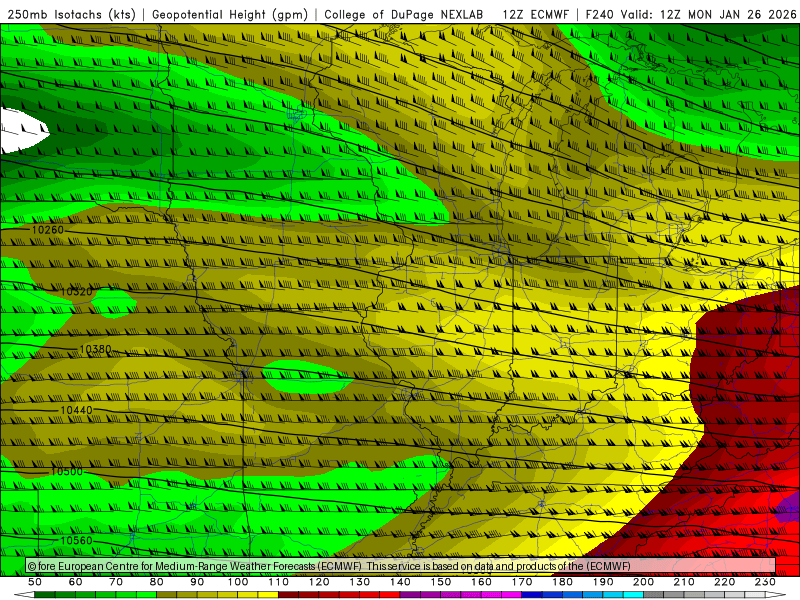800x600 pixels.
Task: Click the 'Geopotential Height (gpm)' label
Action: click(230, 14)
